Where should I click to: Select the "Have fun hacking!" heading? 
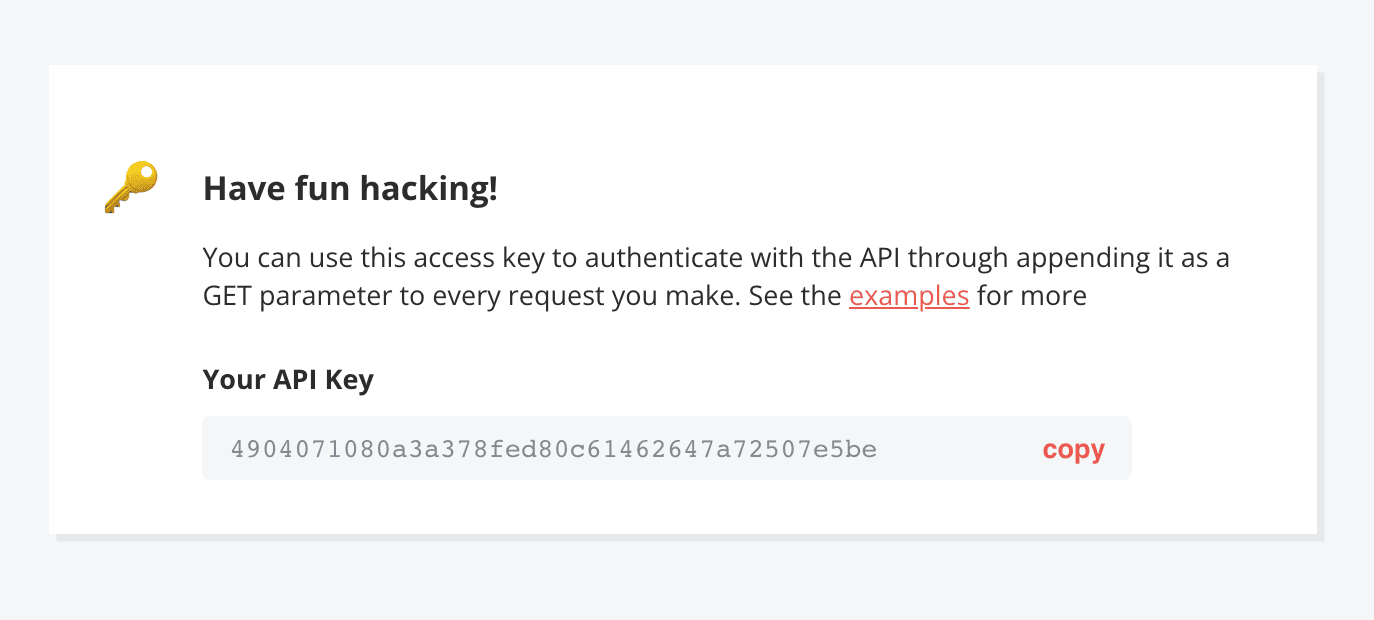point(350,189)
